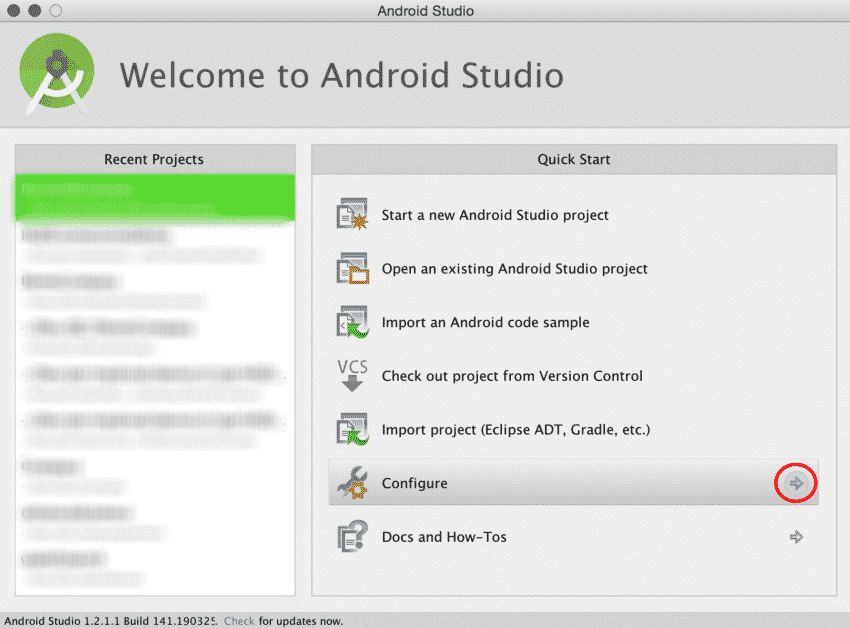Minimize the Android Studio welcome window

(x=35, y=10)
